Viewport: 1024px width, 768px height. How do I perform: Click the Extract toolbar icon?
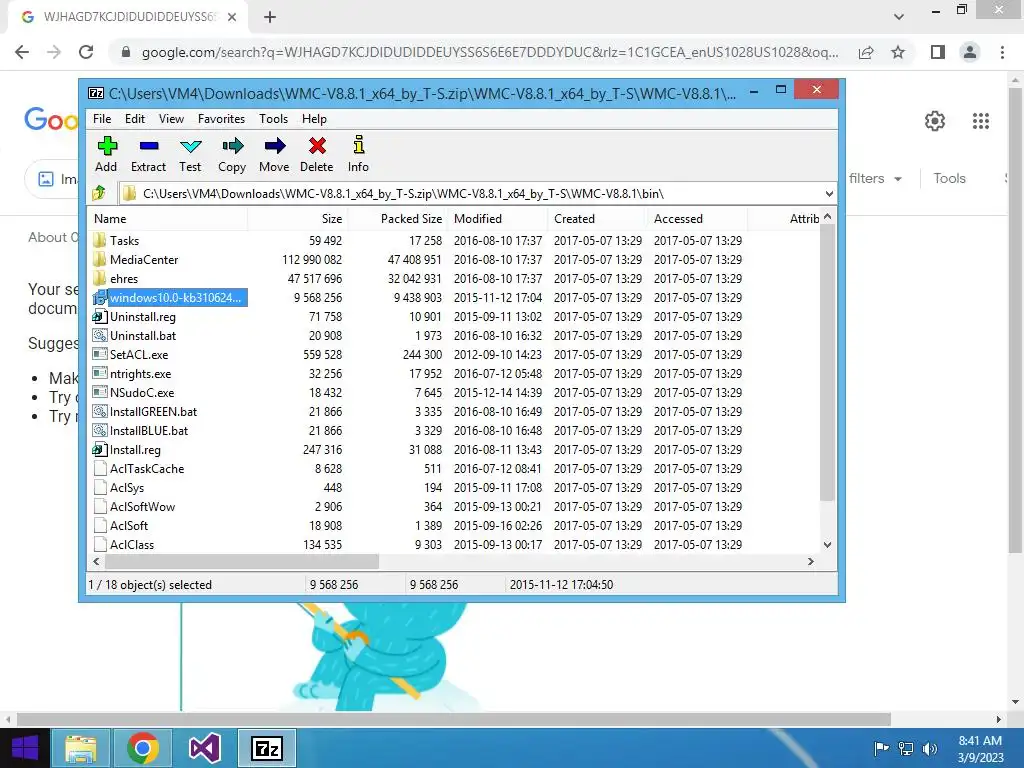pos(149,146)
